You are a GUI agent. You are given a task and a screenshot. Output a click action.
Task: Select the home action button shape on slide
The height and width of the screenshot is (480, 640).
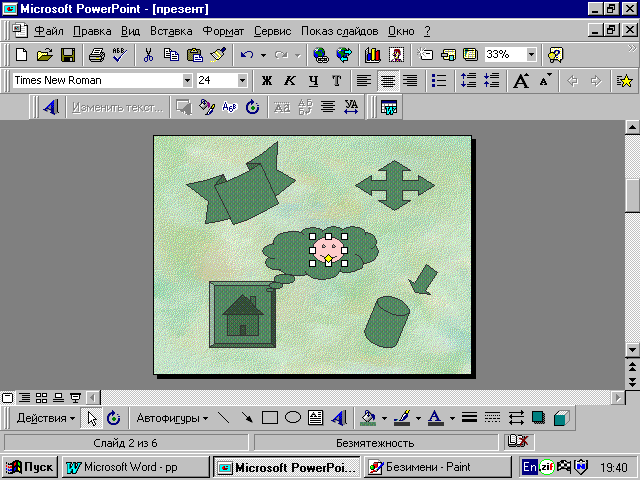tap(242, 314)
